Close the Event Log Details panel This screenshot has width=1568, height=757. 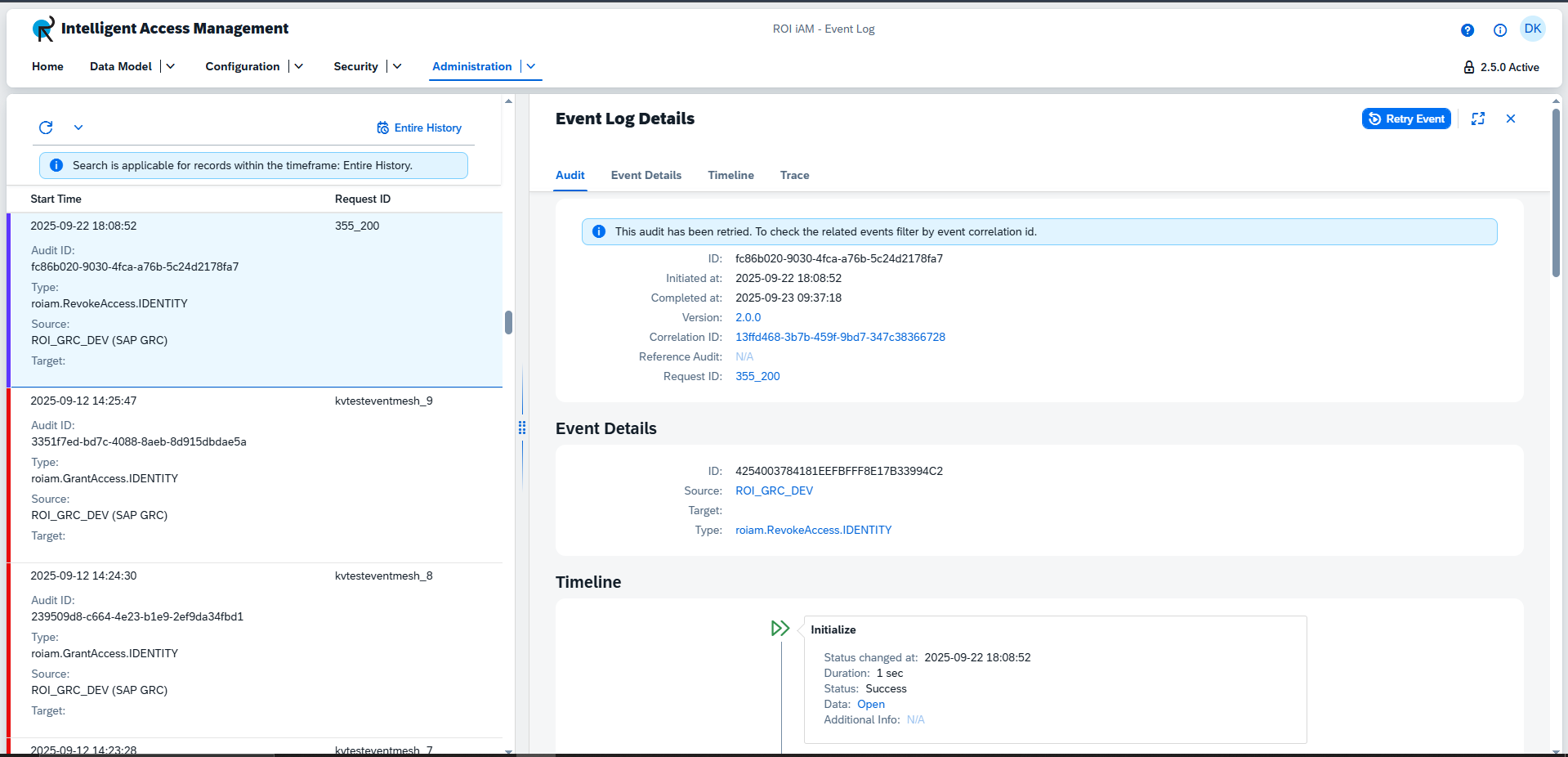click(x=1511, y=119)
